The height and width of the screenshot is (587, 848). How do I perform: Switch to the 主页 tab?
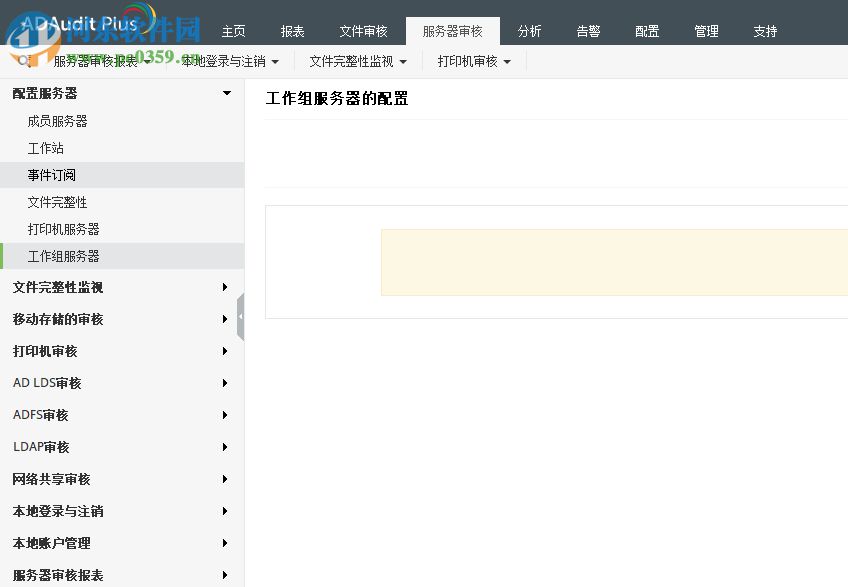[234, 31]
